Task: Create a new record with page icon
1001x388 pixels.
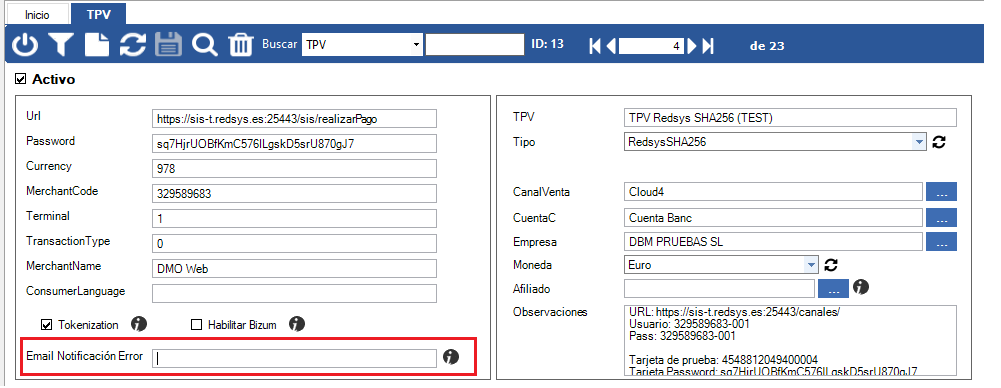Action: click(98, 45)
